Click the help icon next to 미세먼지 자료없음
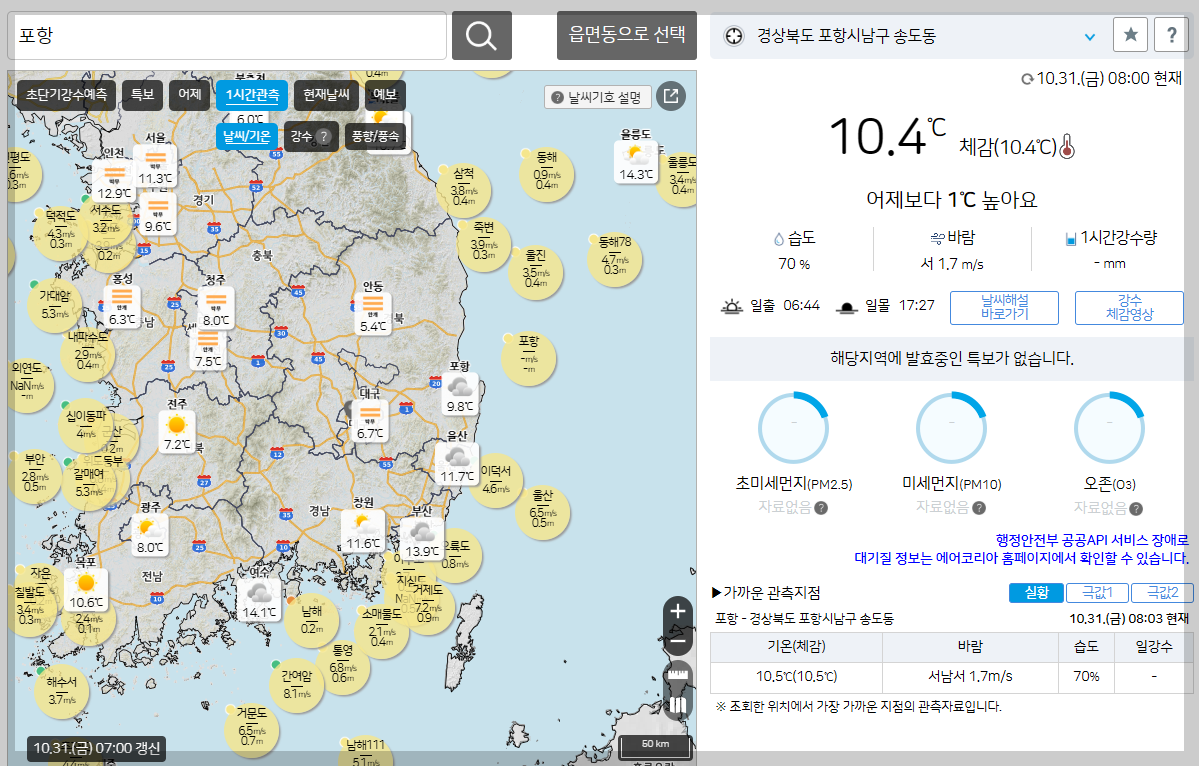Viewport: 1199px width, 766px height. [x=979, y=508]
